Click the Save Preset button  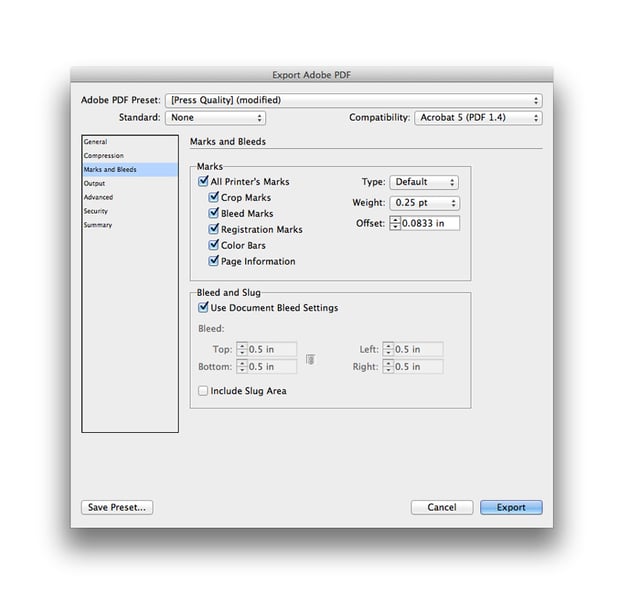coord(117,507)
